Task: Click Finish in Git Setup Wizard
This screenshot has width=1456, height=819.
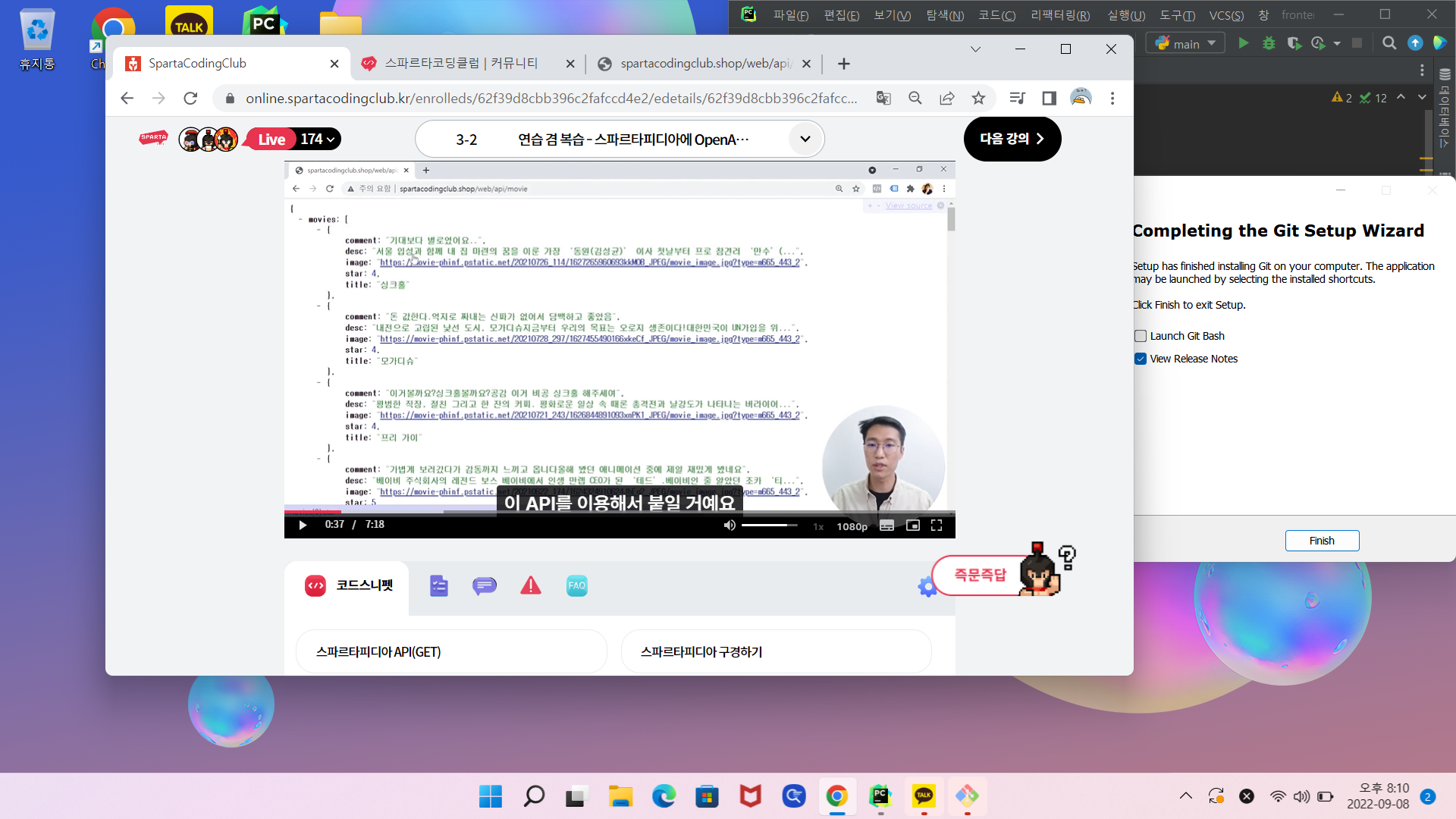Action: tap(1322, 541)
